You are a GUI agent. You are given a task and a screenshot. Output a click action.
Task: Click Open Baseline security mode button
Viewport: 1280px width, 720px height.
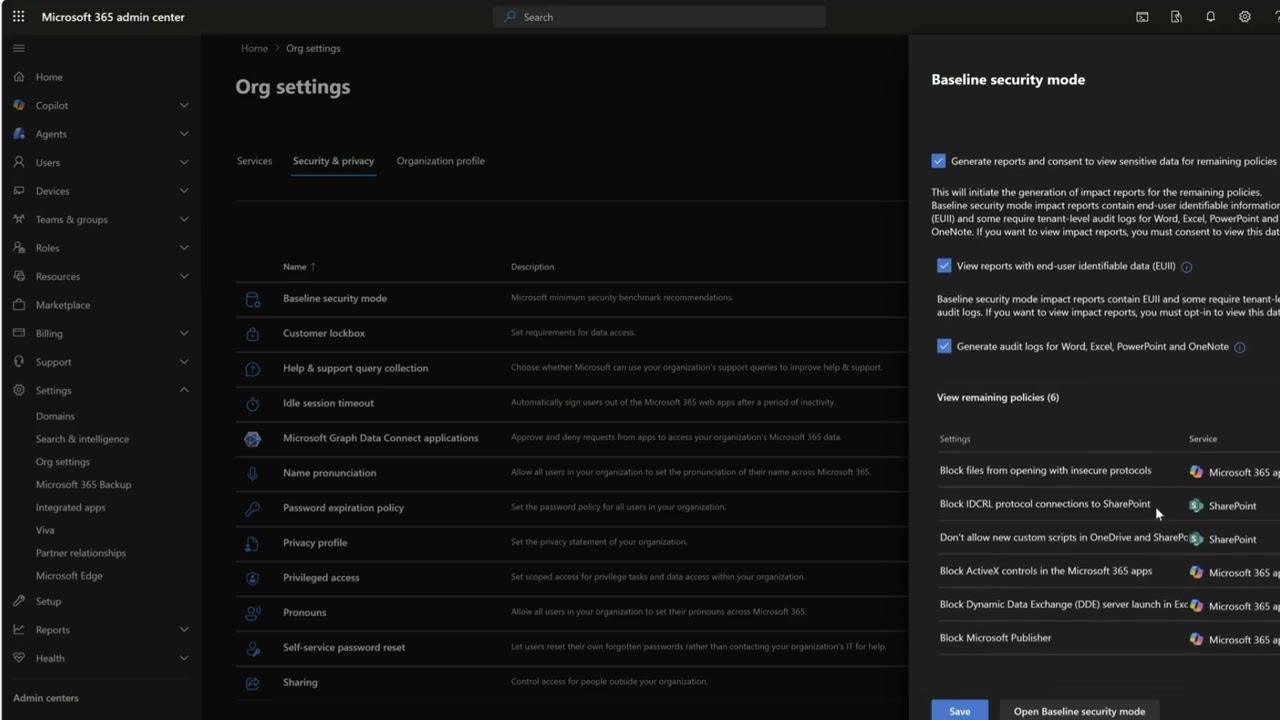(1079, 711)
